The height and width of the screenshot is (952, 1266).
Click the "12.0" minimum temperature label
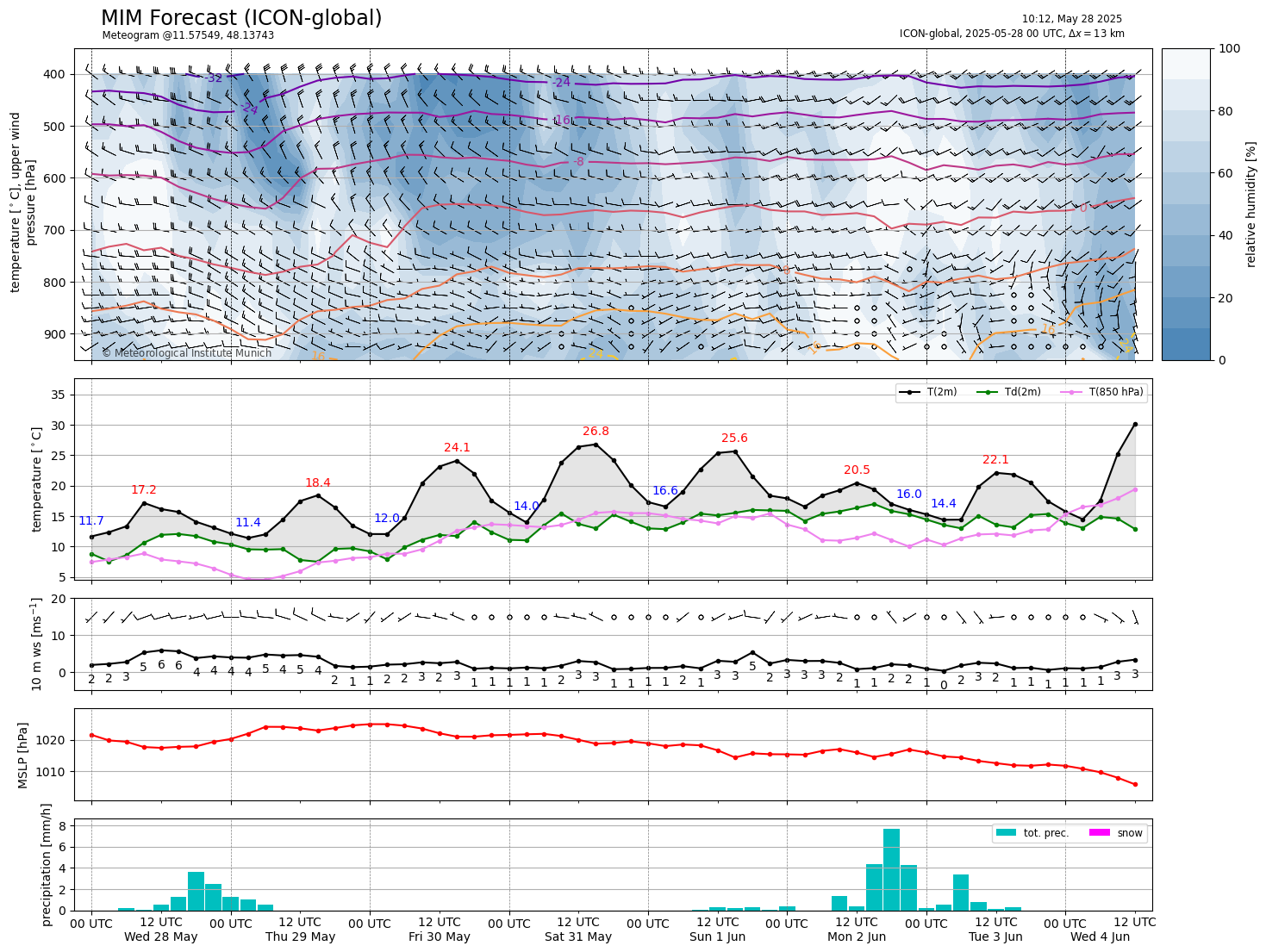click(387, 519)
